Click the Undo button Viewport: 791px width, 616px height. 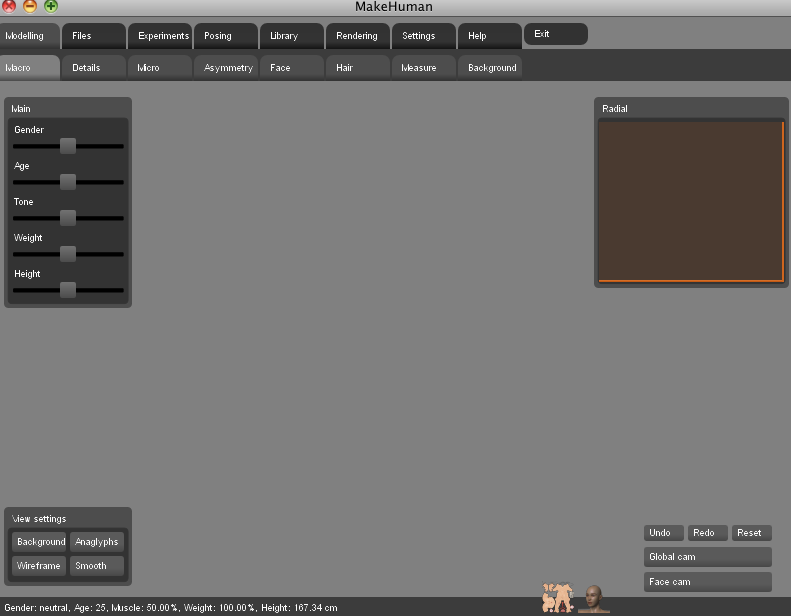(x=664, y=533)
